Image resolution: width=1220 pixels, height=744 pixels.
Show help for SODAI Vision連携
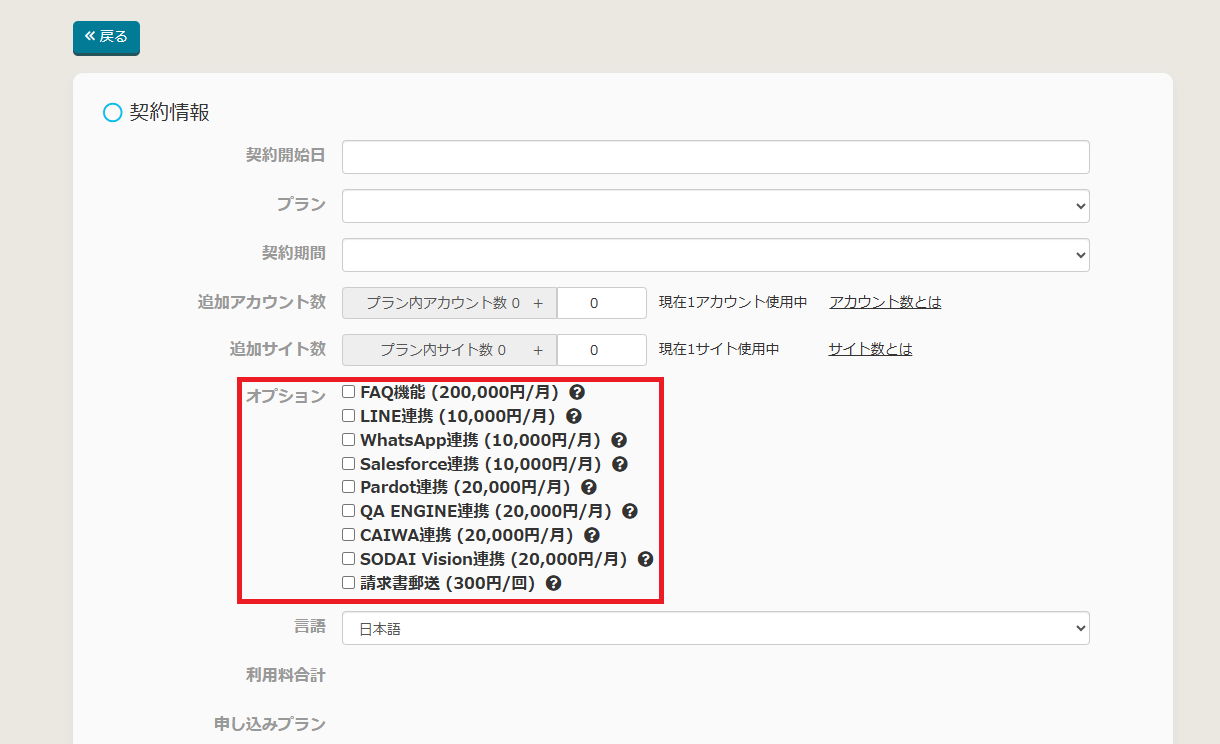click(x=646, y=559)
